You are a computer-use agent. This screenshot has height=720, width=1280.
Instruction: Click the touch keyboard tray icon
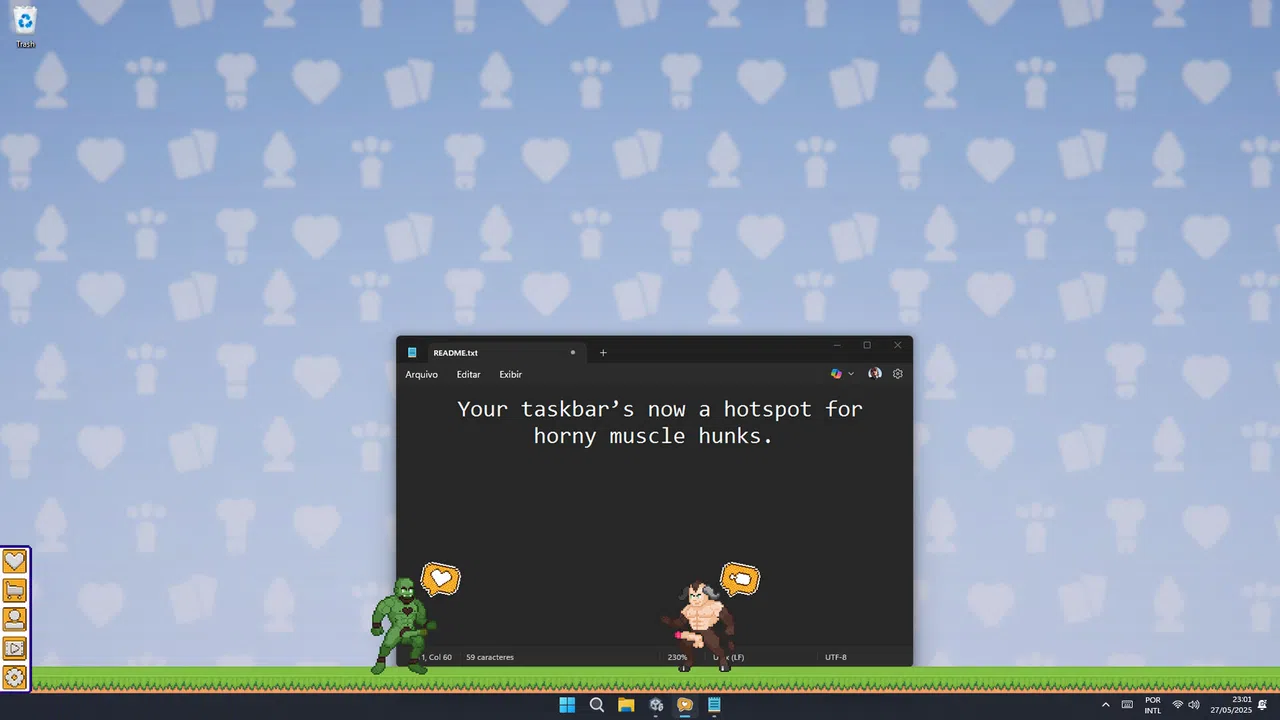point(1127,705)
